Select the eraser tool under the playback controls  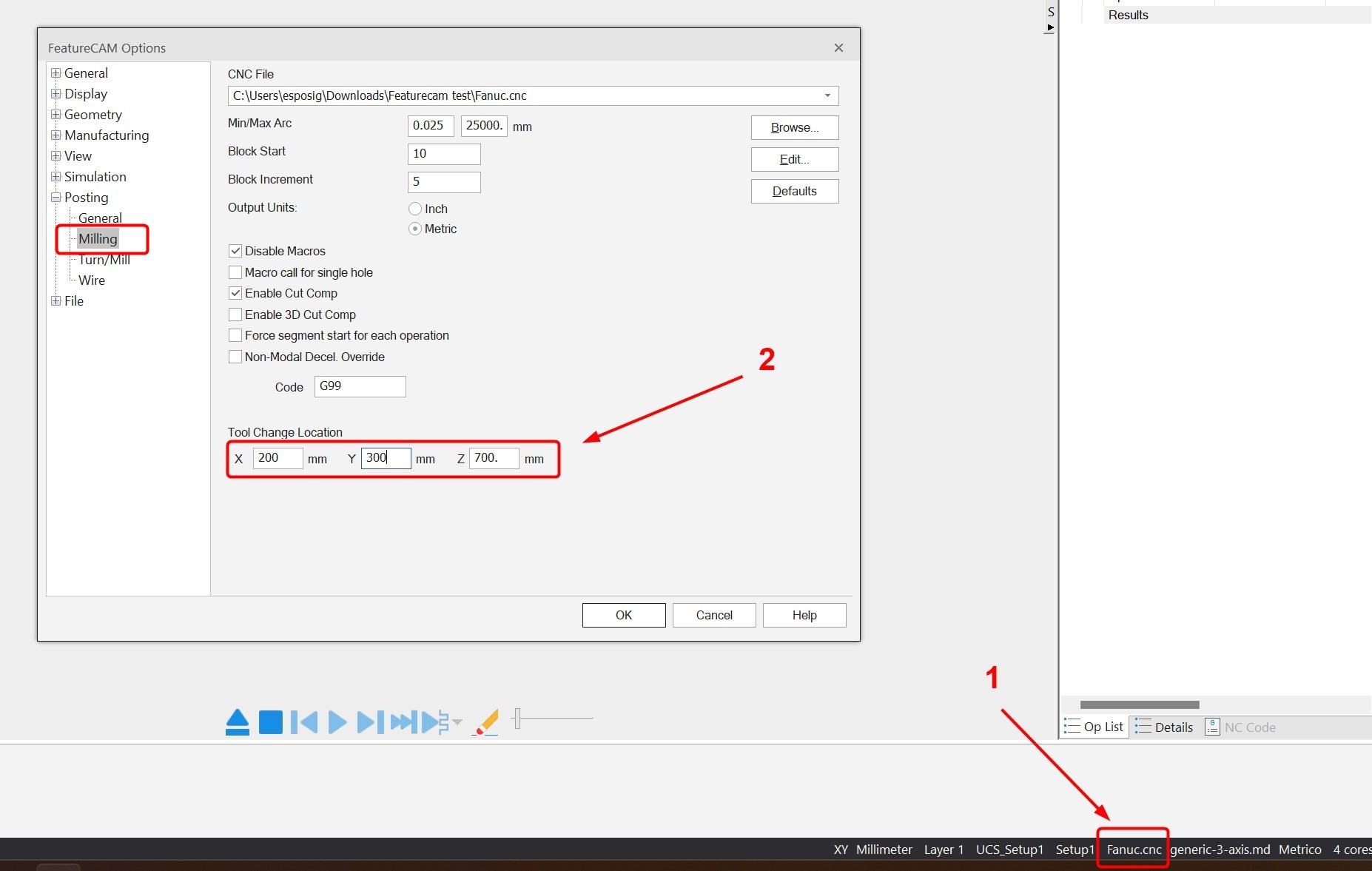point(485,722)
